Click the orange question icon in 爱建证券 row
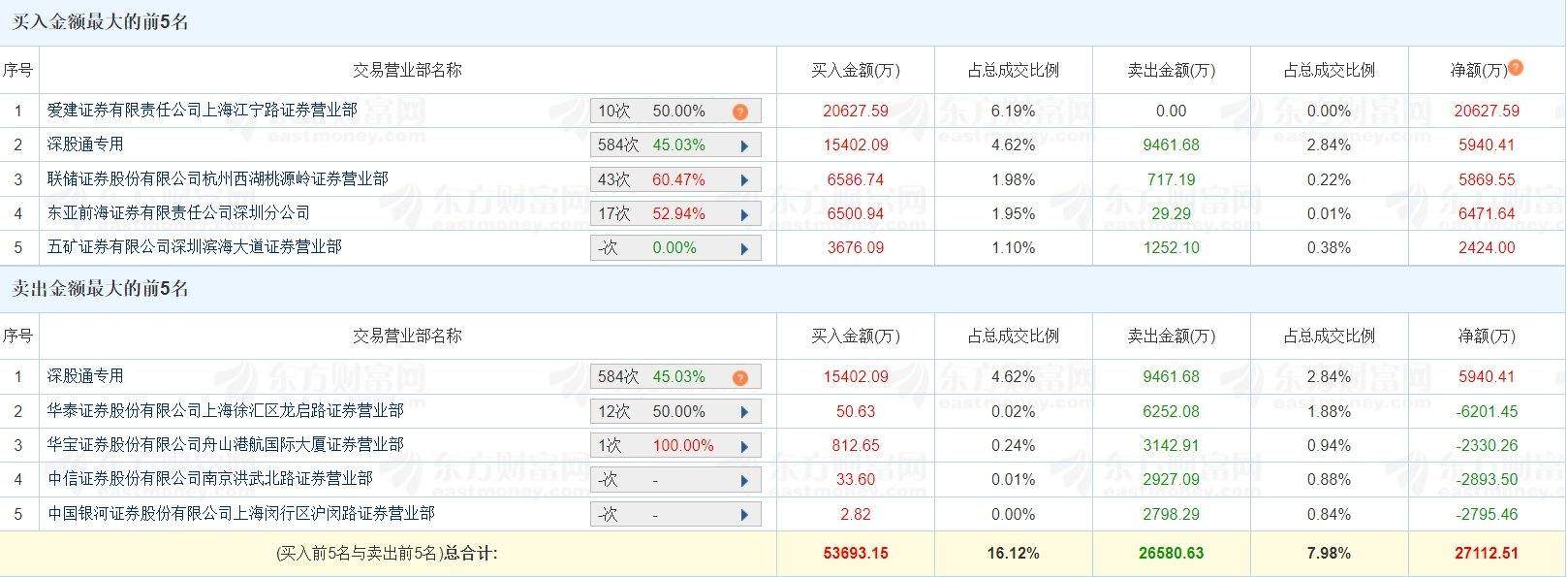The width and height of the screenshot is (1568, 577). point(740,112)
